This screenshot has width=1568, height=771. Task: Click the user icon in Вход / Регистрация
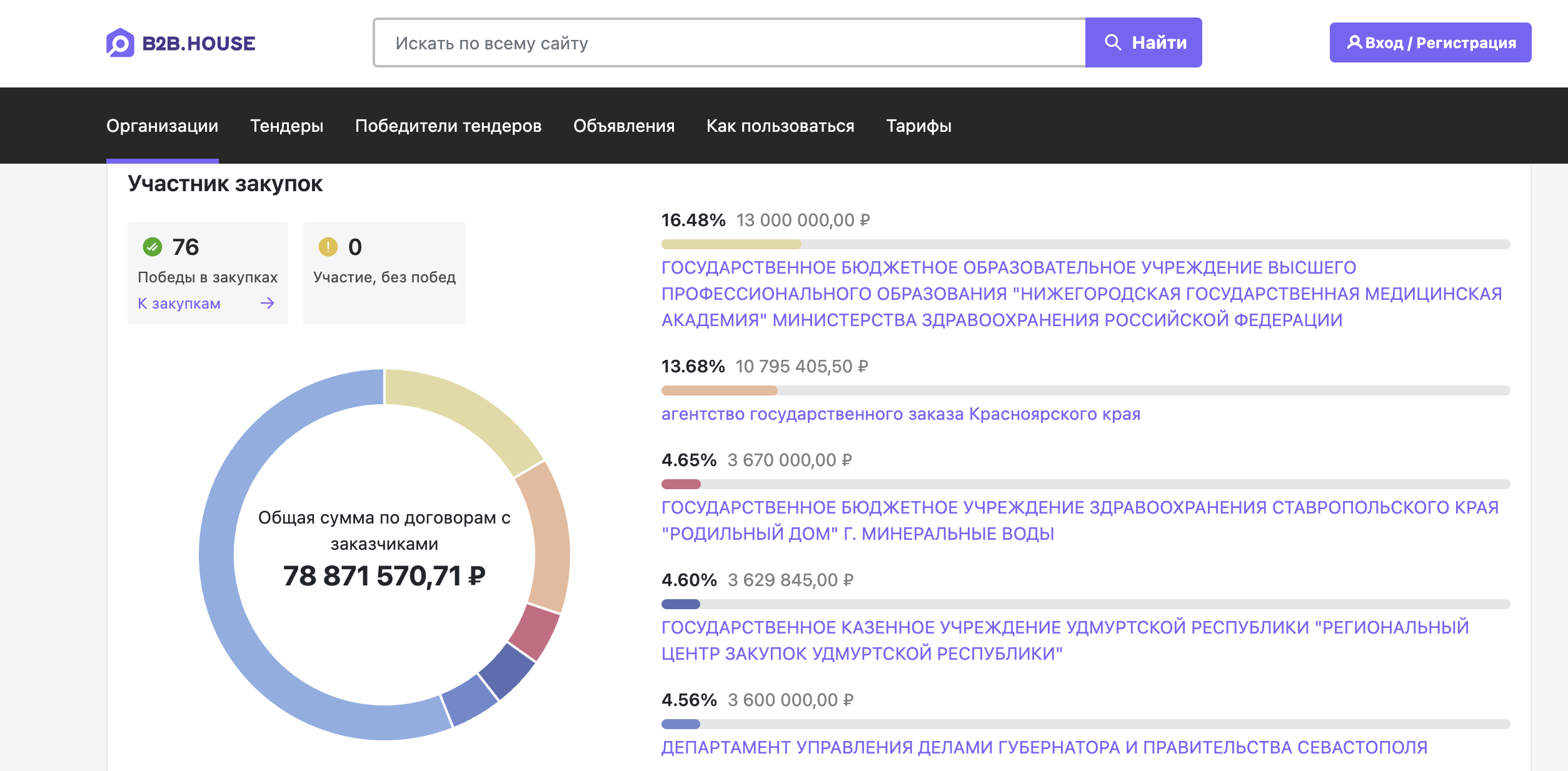click(1354, 42)
